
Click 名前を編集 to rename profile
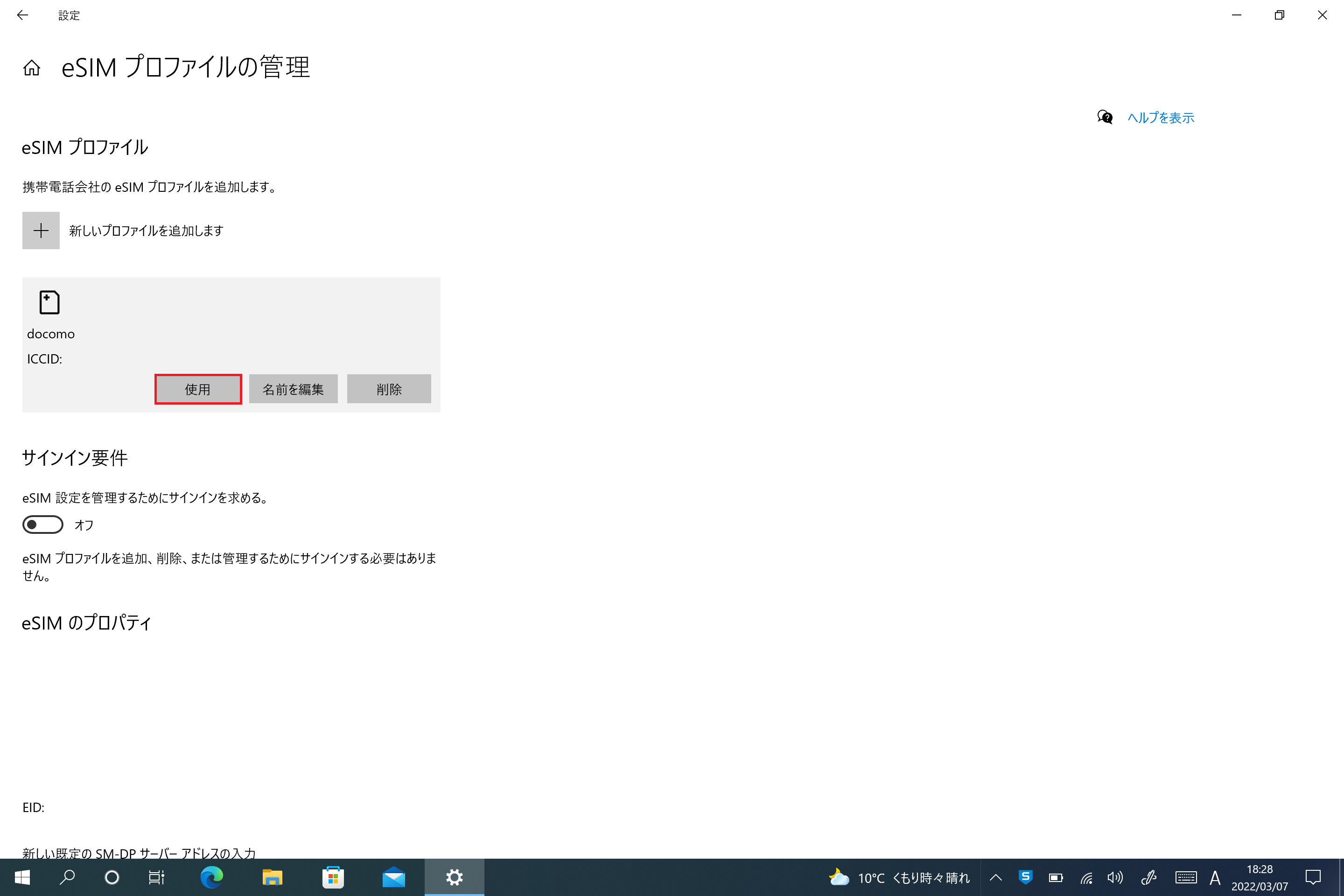click(293, 389)
